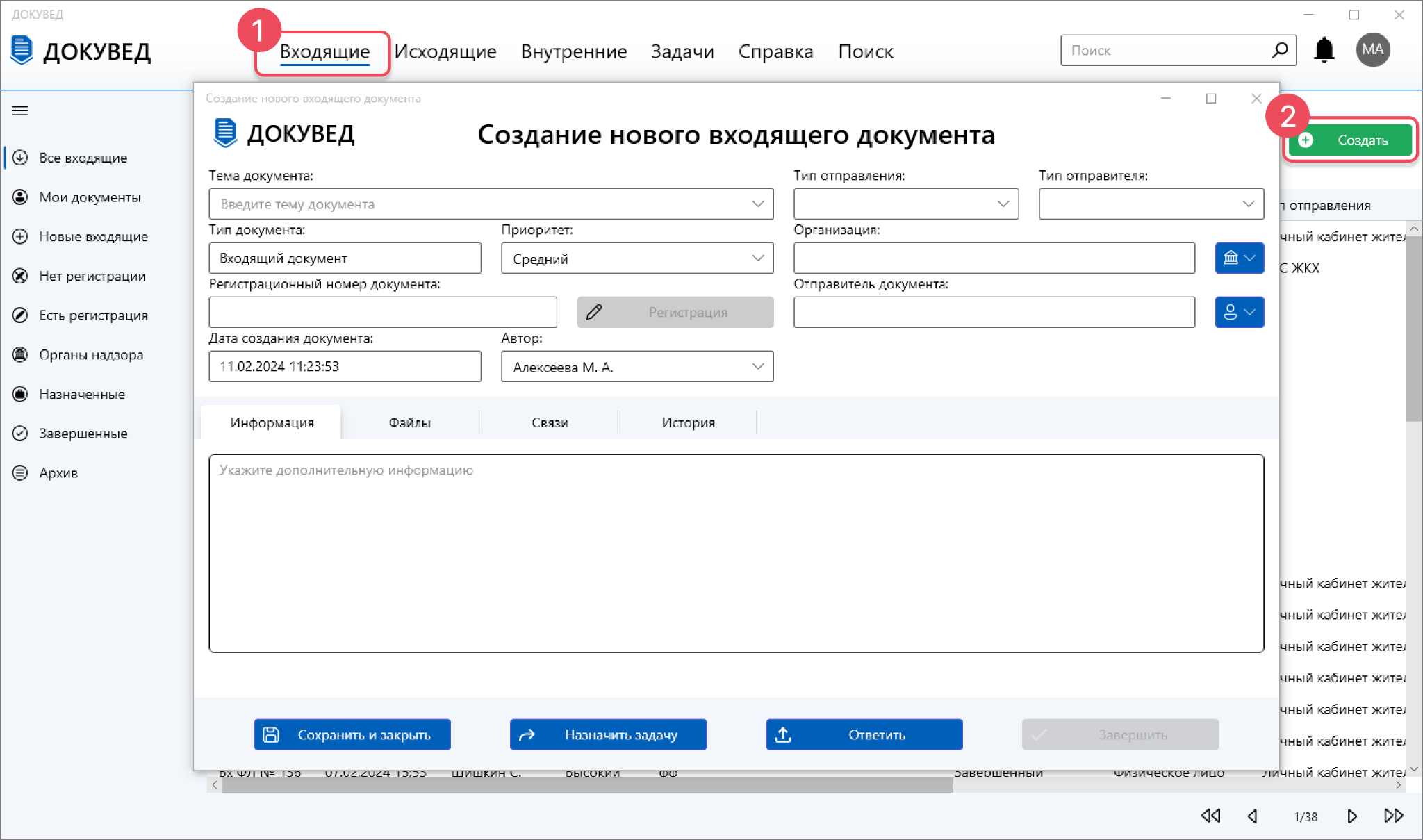Click the search magnifier icon
Image resolution: width=1423 pixels, height=840 pixels.
tap(1280, 50)
